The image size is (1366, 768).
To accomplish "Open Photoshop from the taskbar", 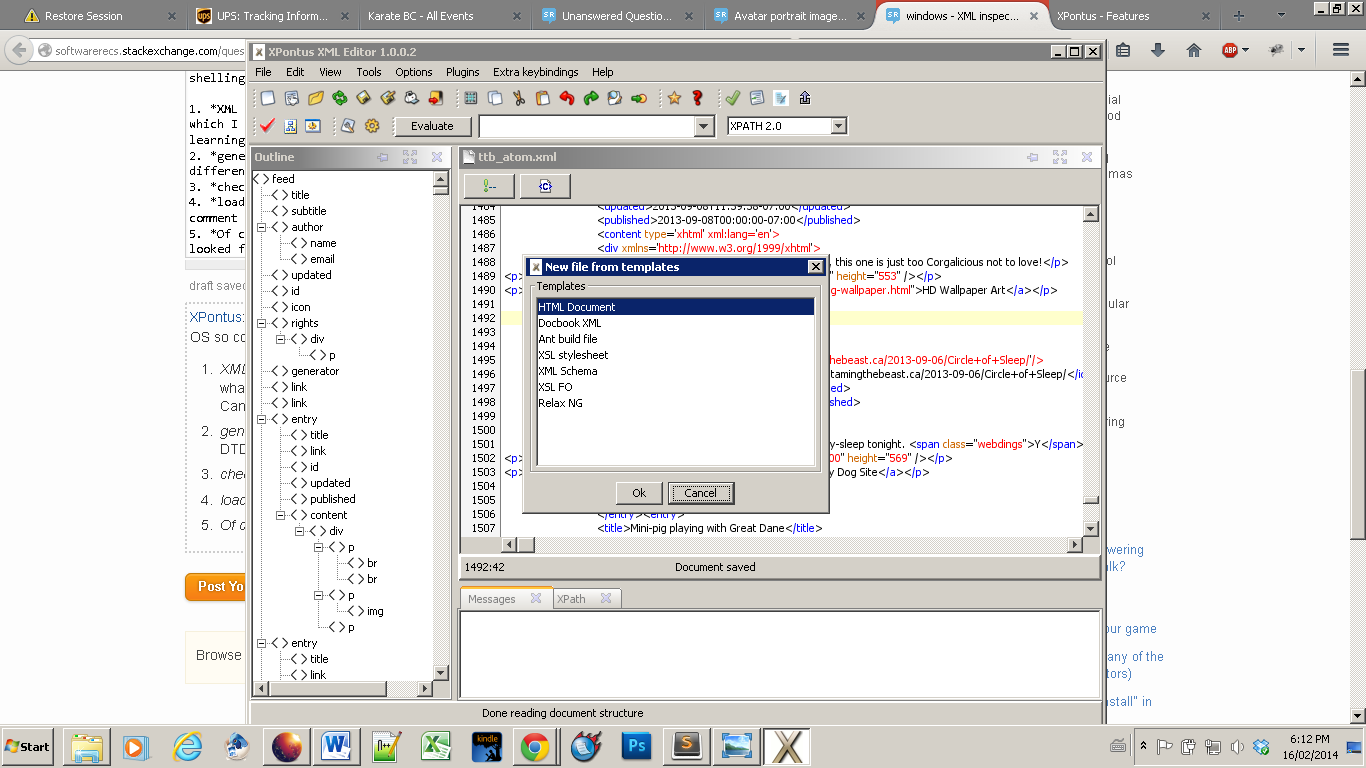I will (636, 747).
